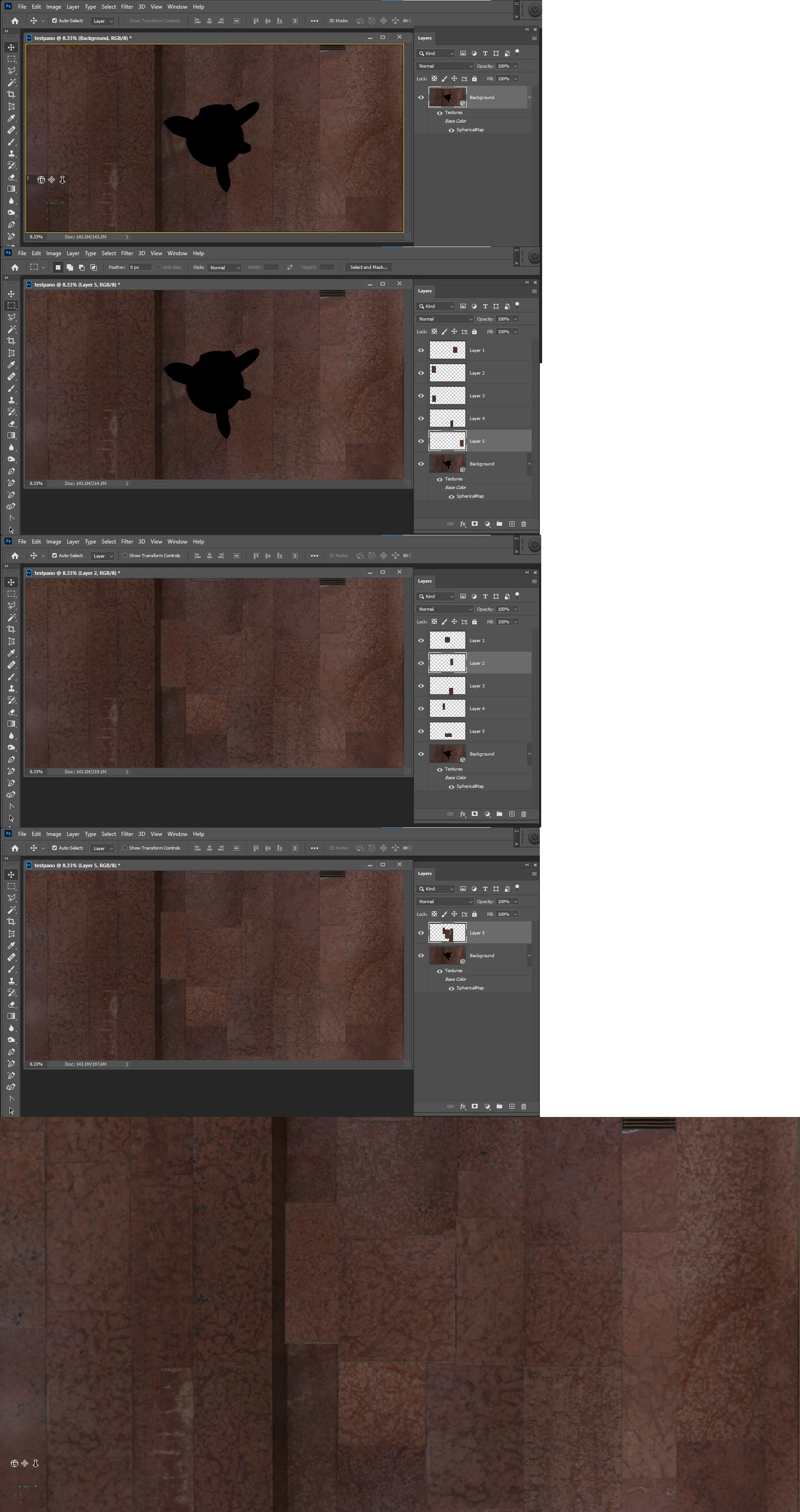This screenshot has height=1512, width=800.
Task: Click type layer filter T, Doc 197.6M window
Action: 485,889
